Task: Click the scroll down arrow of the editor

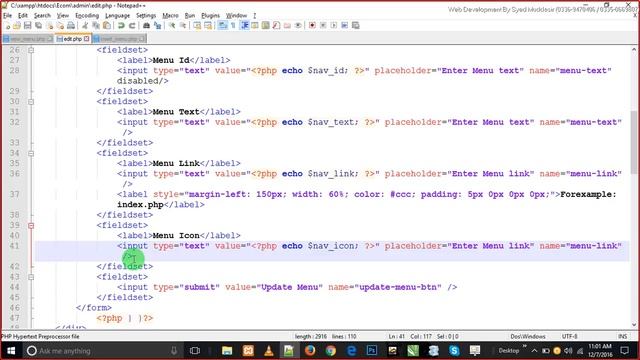Action: tap(634, 325)
